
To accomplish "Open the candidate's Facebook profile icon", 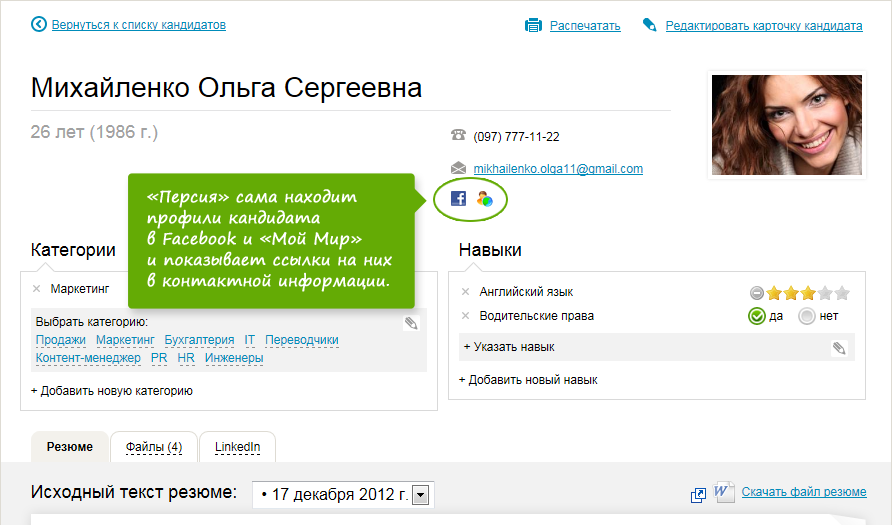I will 458,199.
